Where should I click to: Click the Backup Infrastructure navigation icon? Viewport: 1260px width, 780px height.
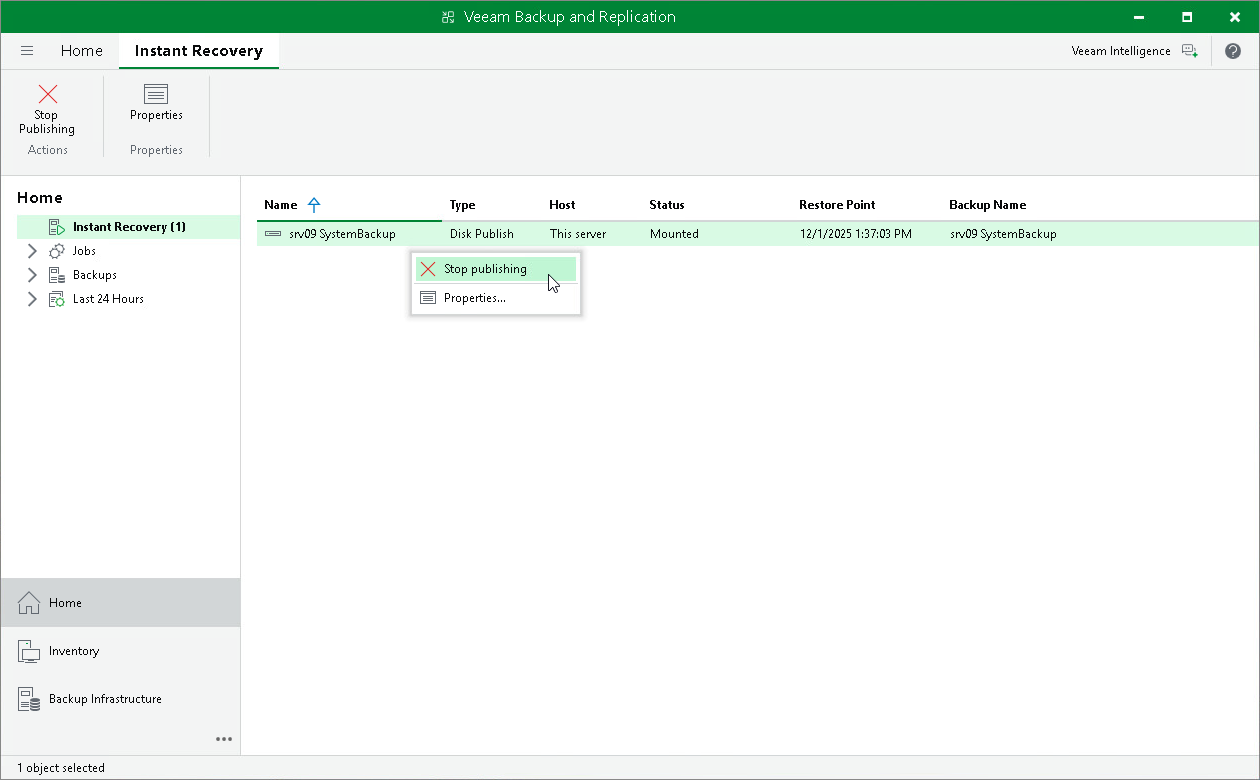(27, 698)
